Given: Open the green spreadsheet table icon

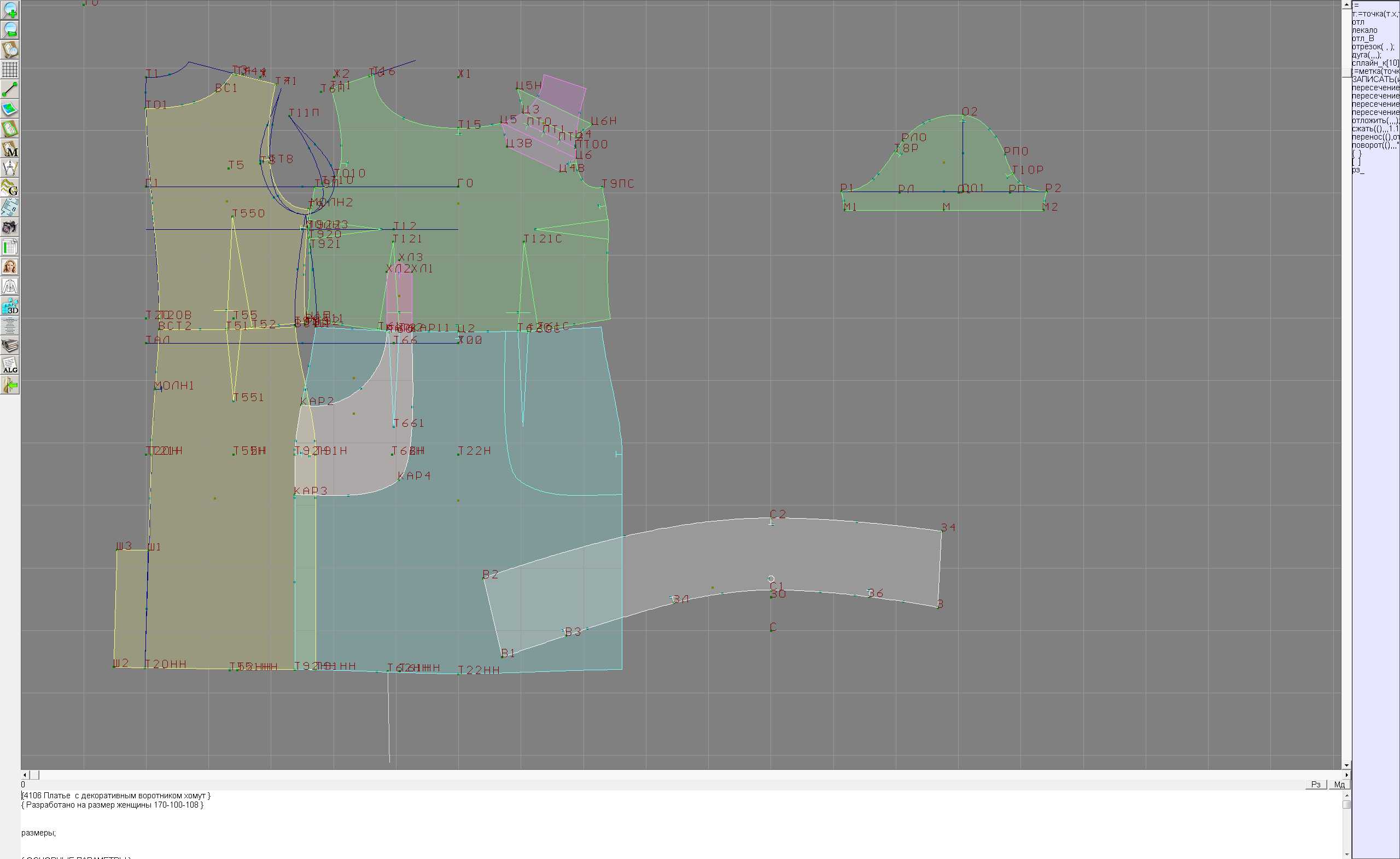Looking at the screenshot, I should (x=10, y=247).
